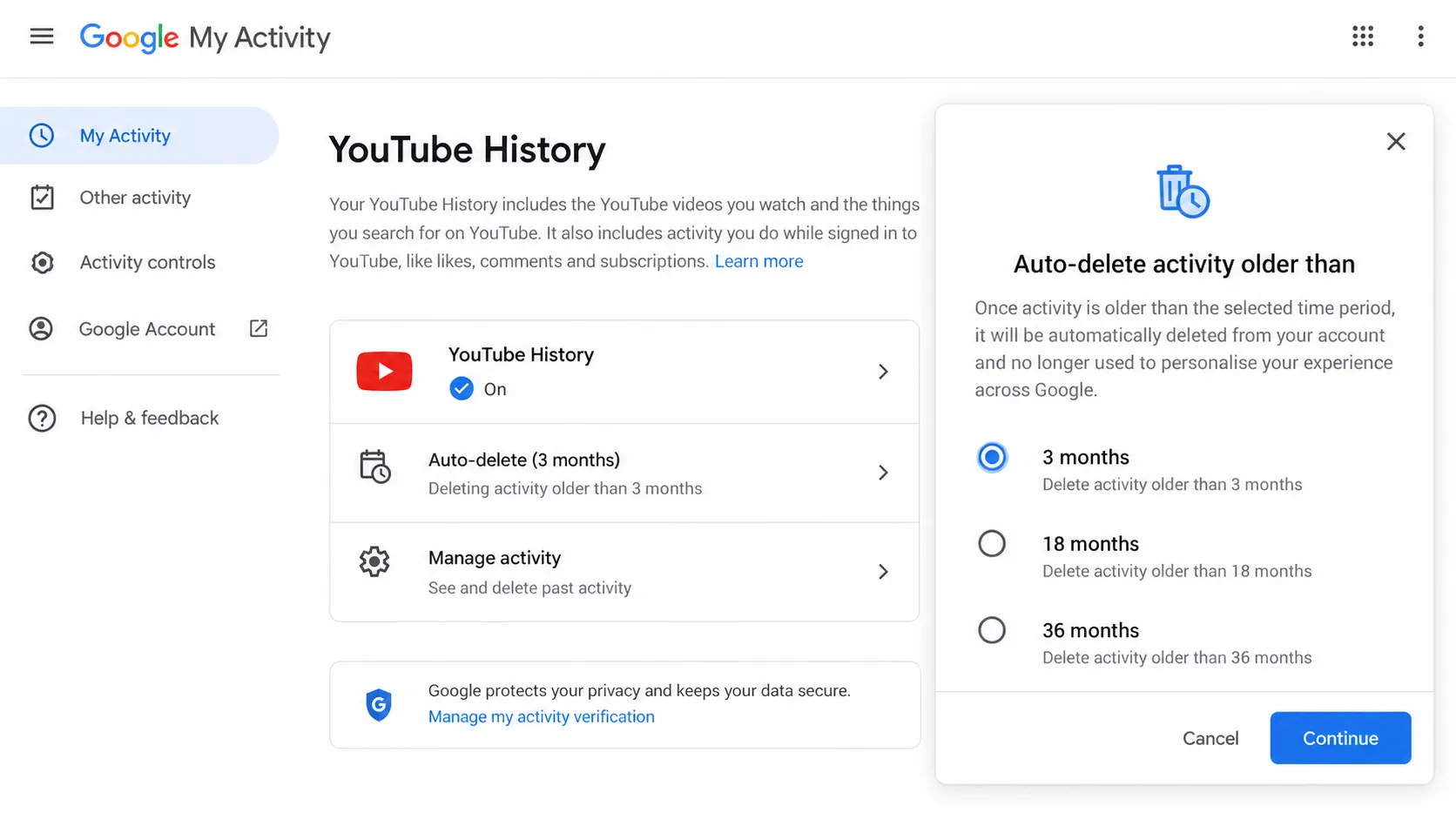Follow the Learn more link
This screenshot has width=1456, height=819.
pyautogui.click(x=758, y=261)
